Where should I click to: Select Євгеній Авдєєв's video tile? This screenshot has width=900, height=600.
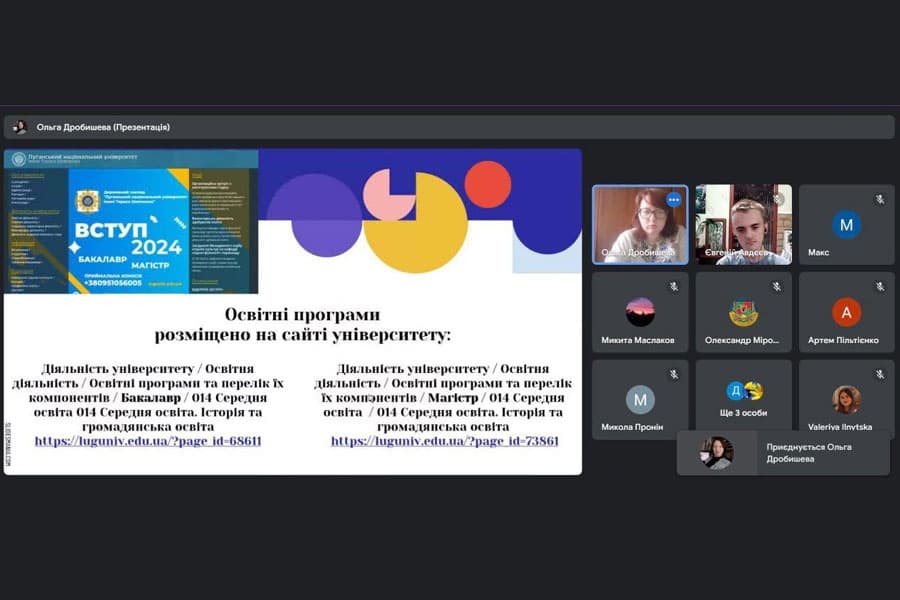[x=743, y=224]
